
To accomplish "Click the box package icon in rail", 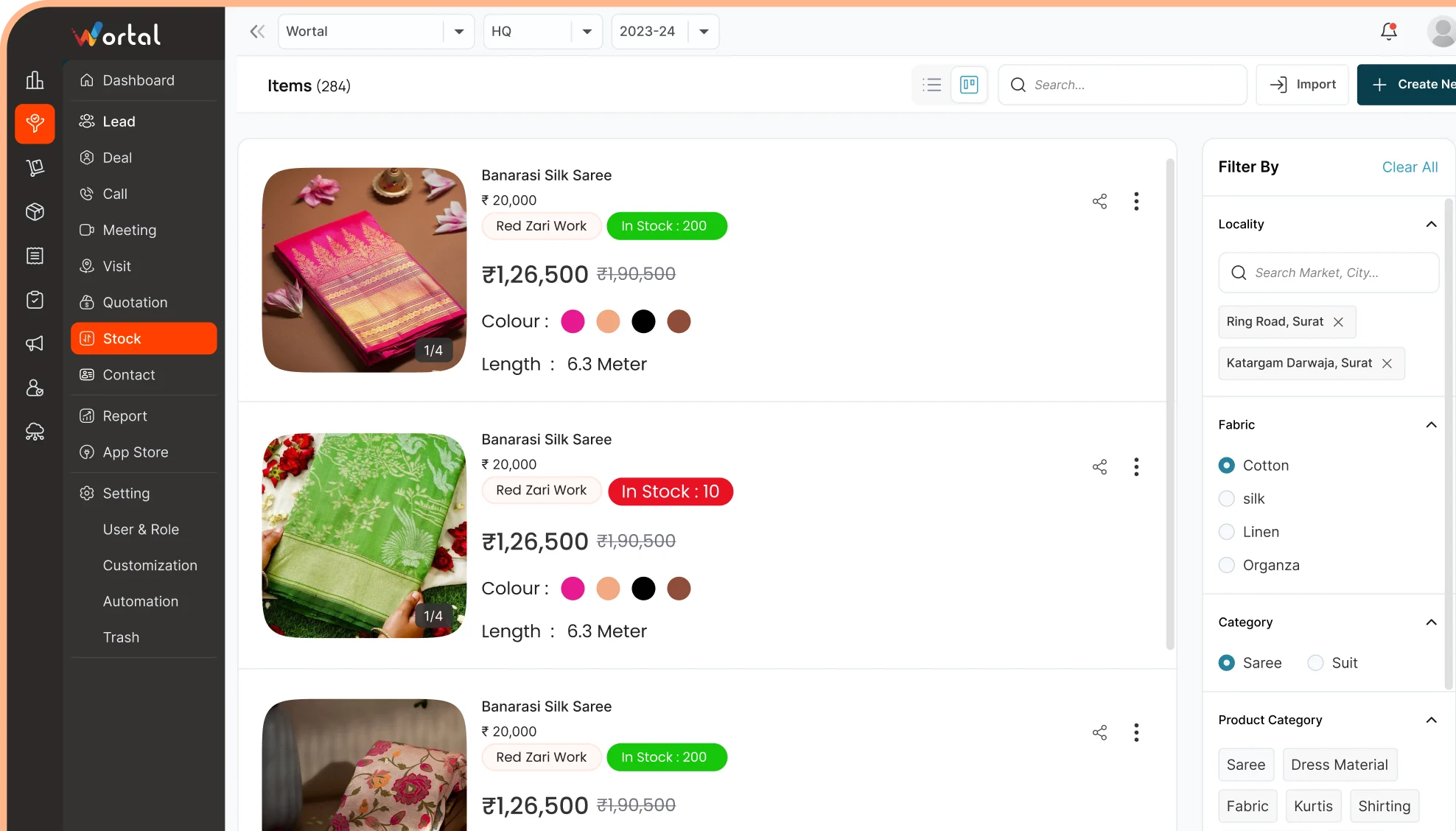I will [x=35, y=211].
